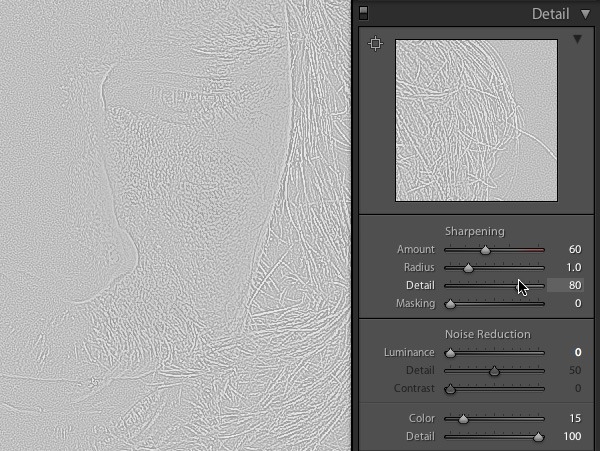Image resolution: width=600 pixels, height=451 pixels.
Task: Click the Contrast slider label
Action: point(414,388)
